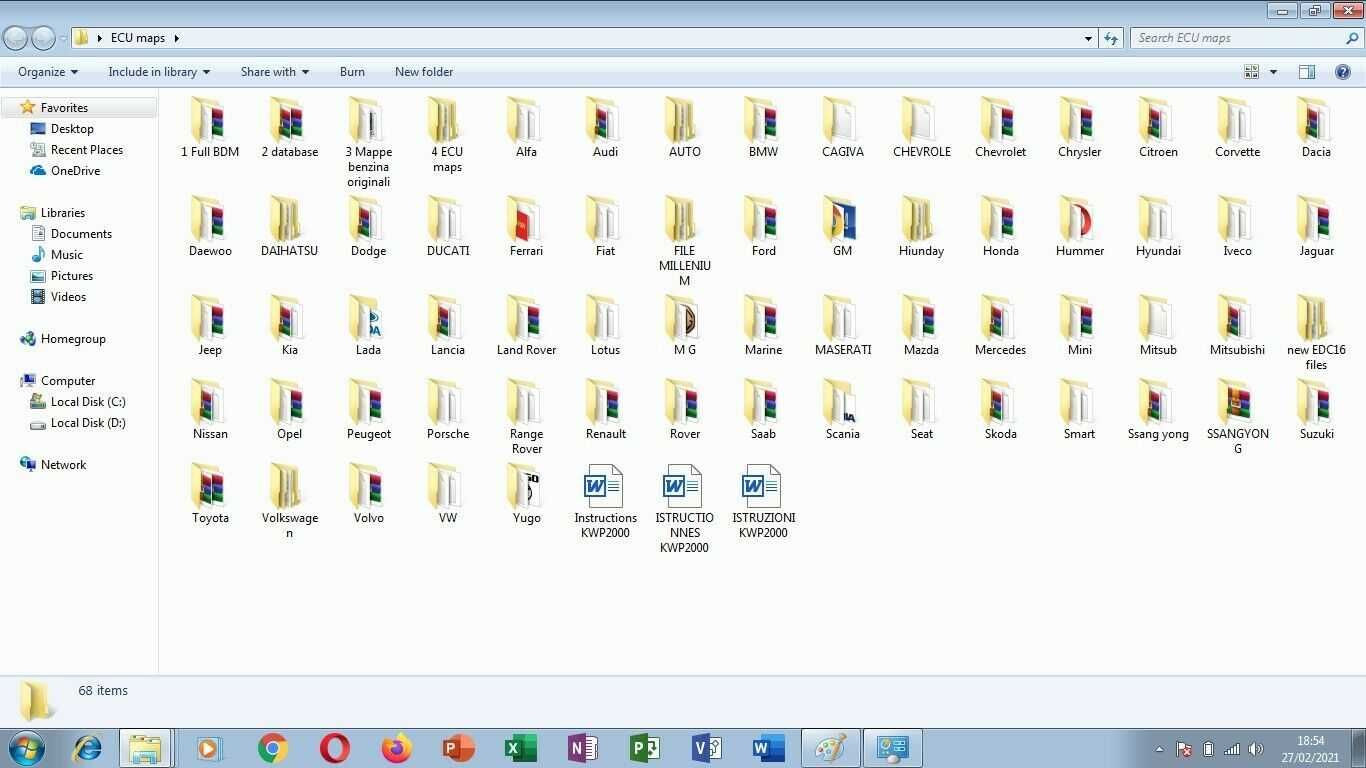Open the Scania folder
This screenshot has height=768, width=1366.
(x=842, y=409)
